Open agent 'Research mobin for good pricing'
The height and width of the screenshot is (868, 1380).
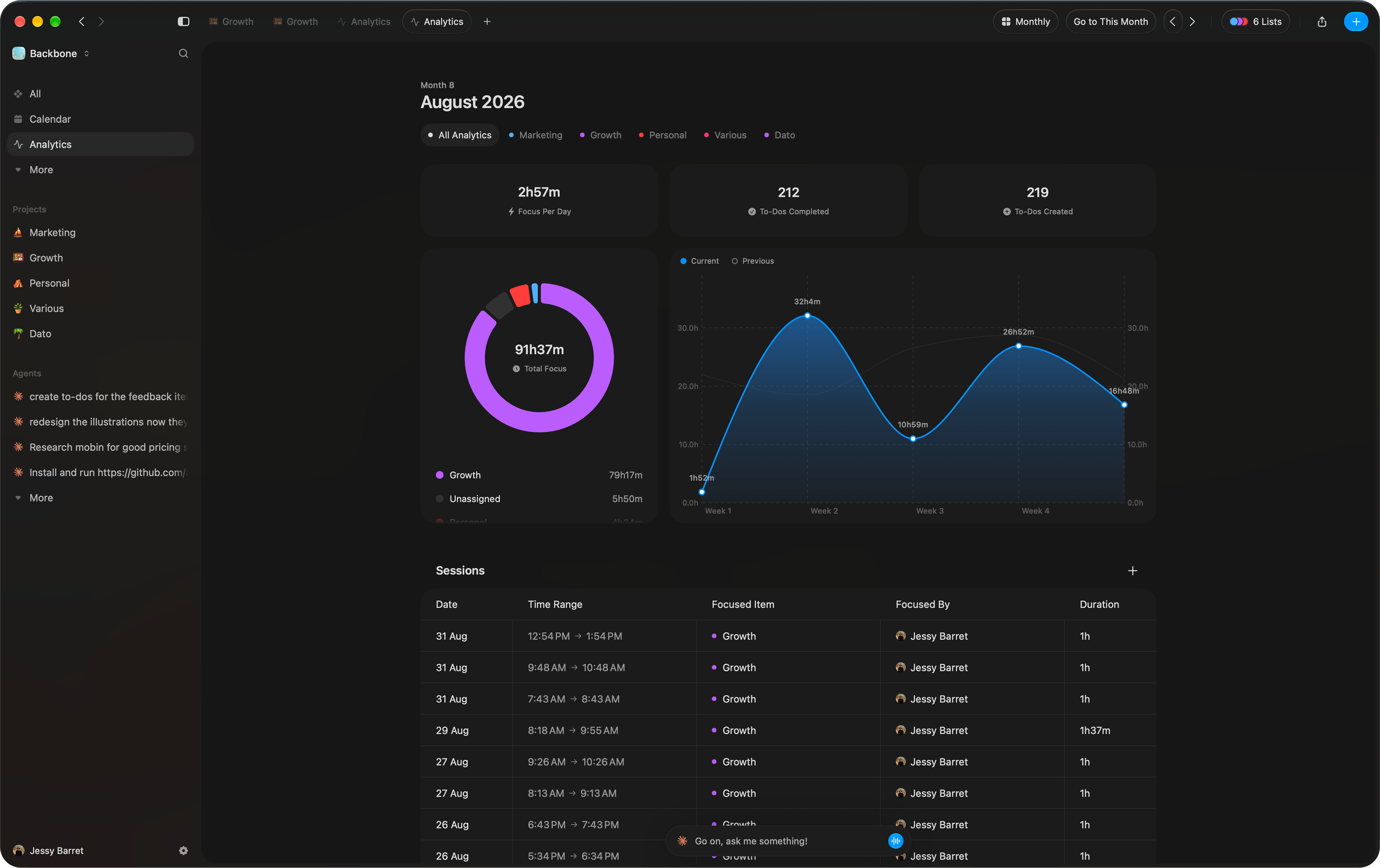pos(100,447)
